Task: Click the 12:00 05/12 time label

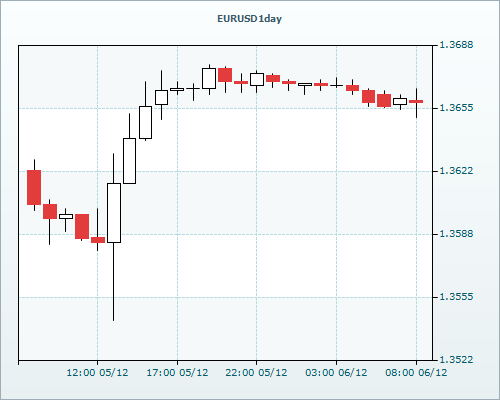Action: [x=97, y=372]
